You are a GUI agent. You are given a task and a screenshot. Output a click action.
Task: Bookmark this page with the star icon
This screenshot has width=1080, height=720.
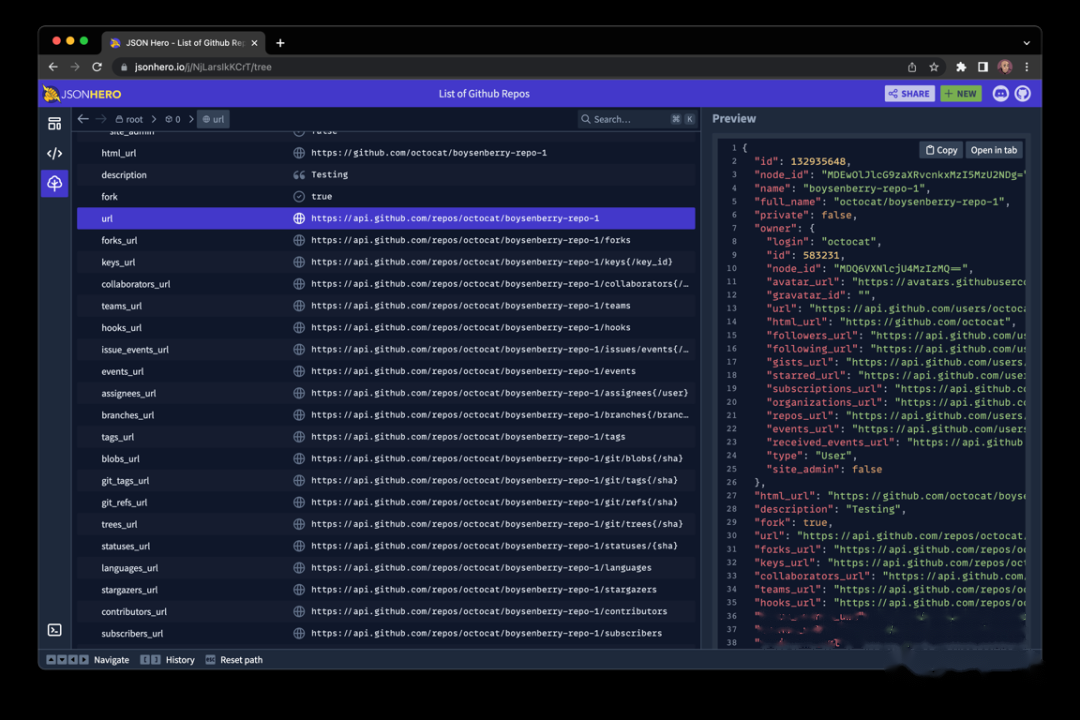click(x=934, y=67)
